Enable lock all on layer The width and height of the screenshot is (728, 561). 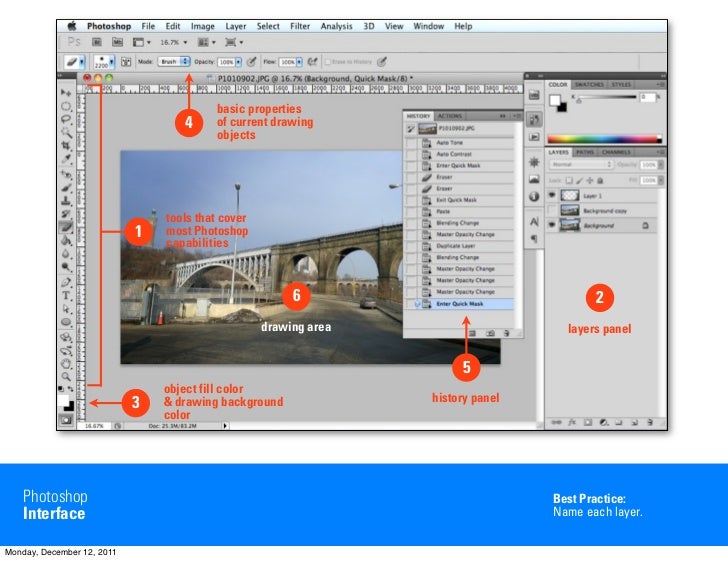600,180
